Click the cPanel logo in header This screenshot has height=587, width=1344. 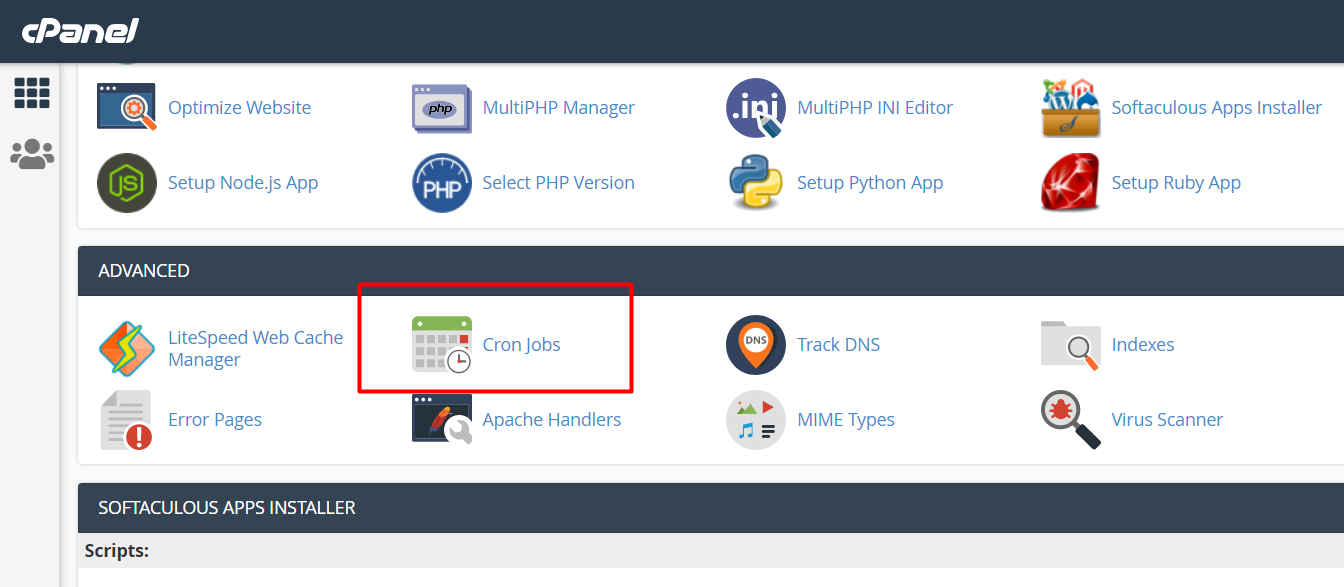[x=80, y=31]
